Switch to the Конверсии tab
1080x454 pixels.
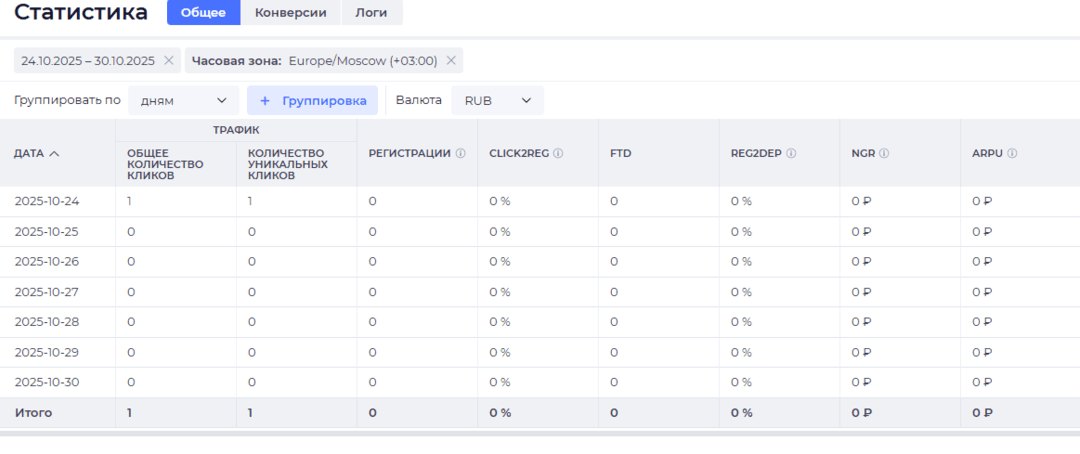[290, 13]
